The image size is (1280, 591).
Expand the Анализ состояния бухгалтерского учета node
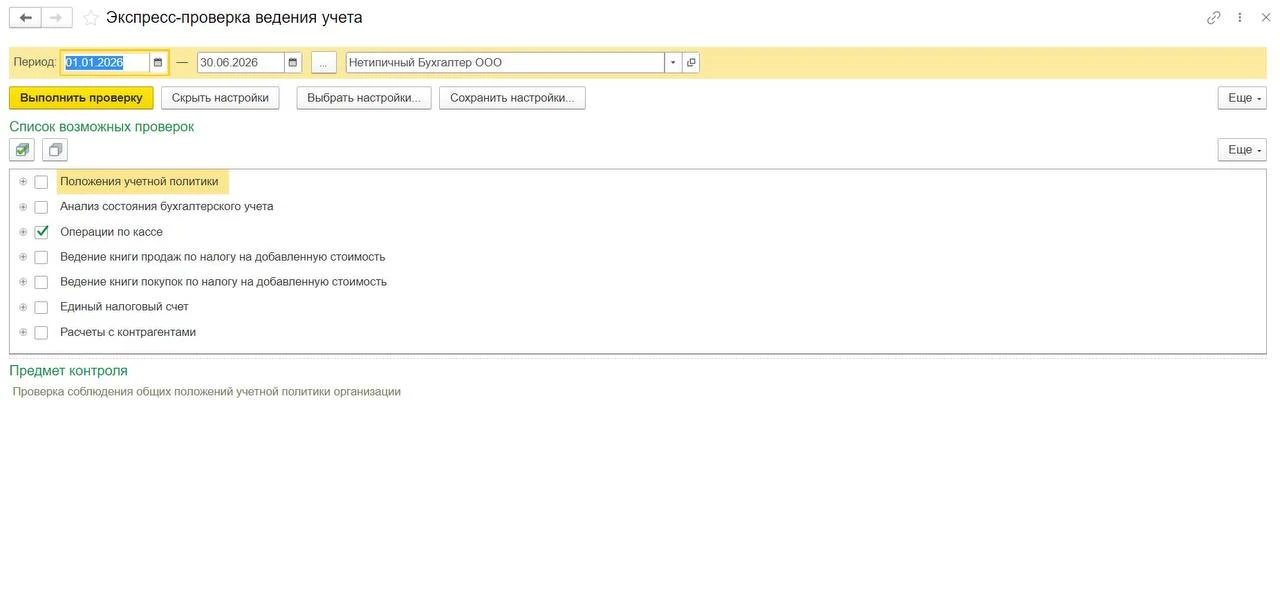coord(23,207)
